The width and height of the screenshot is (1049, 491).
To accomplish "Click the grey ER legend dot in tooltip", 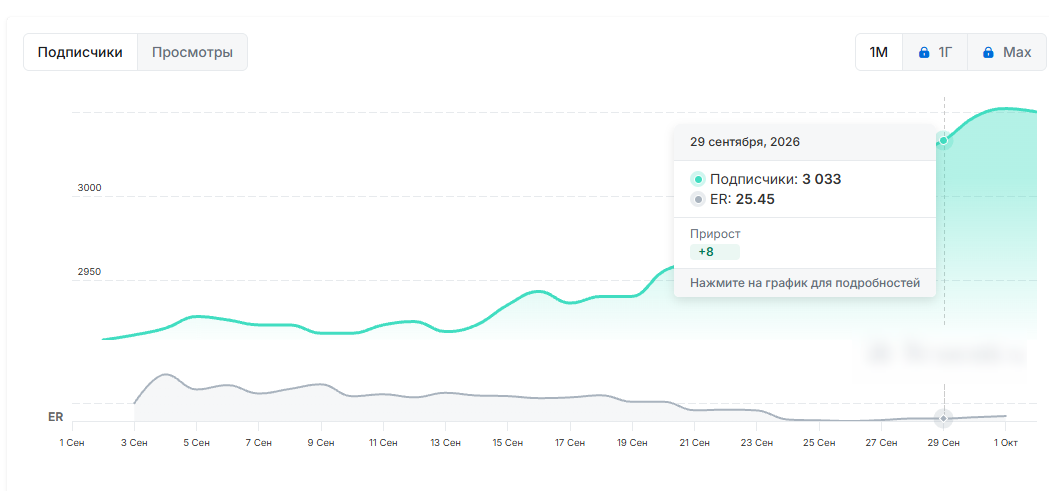I will (698, 199).
